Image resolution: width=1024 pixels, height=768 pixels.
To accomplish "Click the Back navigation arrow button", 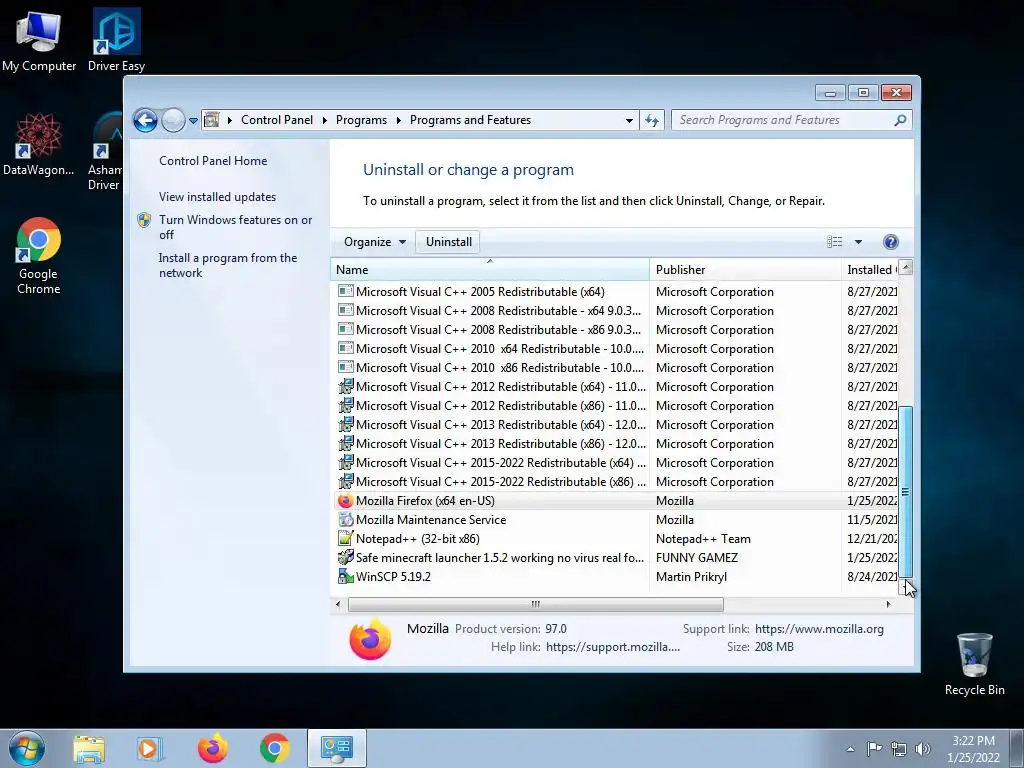I will (x=145, y=120).
